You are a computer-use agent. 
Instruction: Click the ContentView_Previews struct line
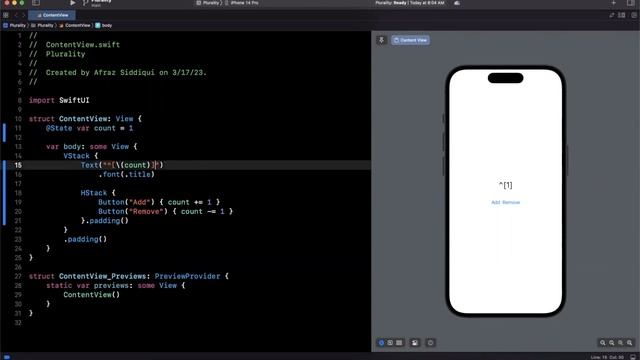(129, 276)
